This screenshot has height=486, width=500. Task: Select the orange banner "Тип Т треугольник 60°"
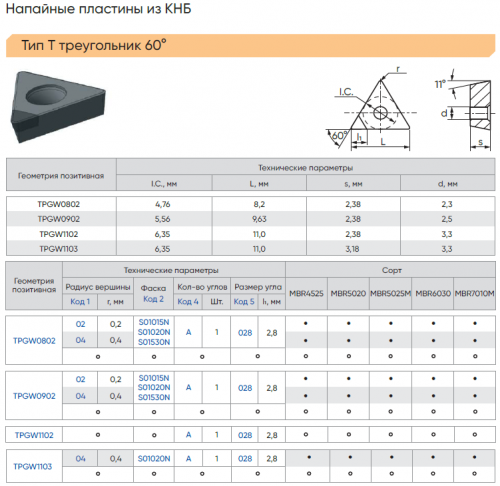point(251,45)
